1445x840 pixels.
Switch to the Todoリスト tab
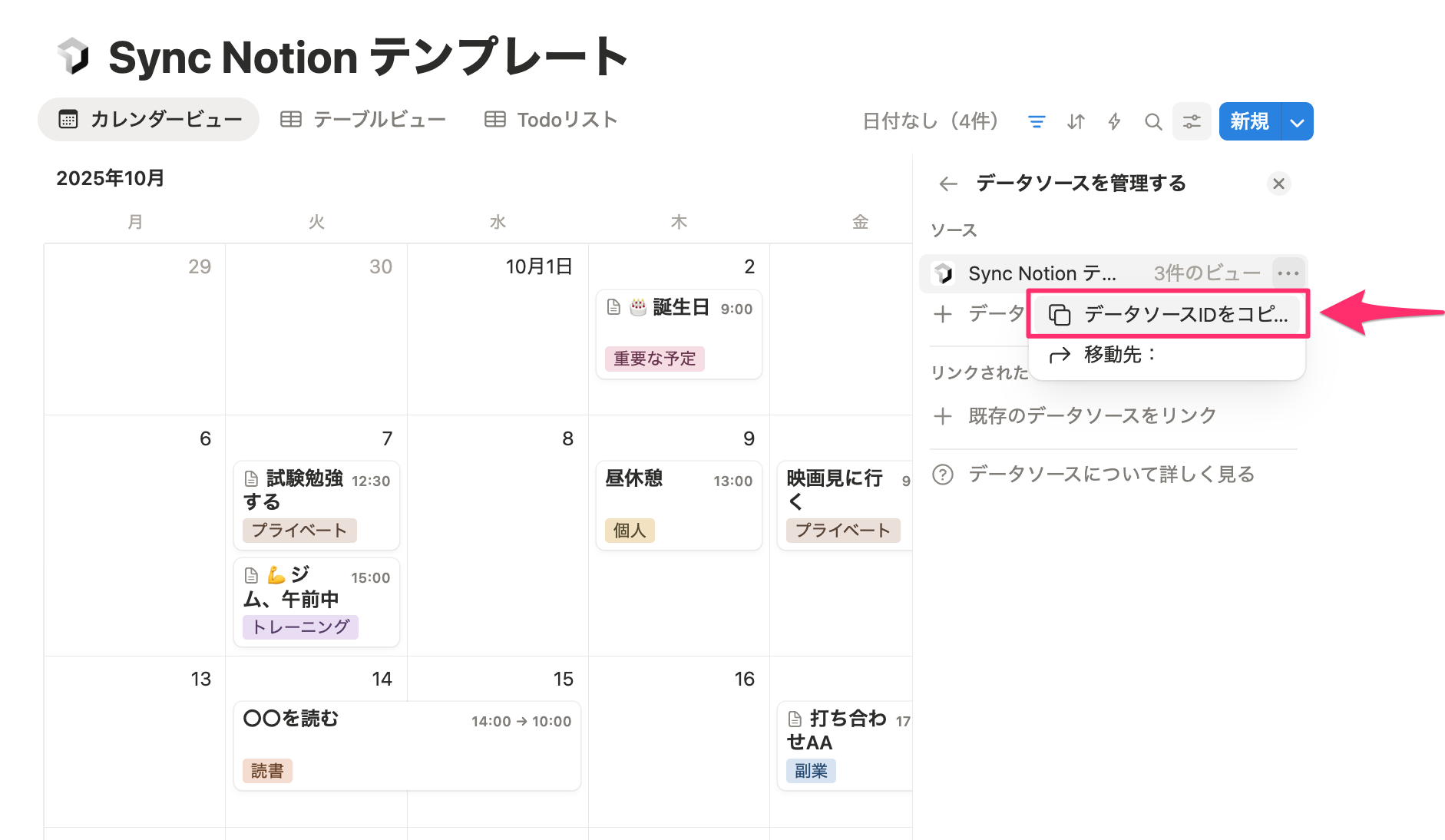(x=551, y=120)
